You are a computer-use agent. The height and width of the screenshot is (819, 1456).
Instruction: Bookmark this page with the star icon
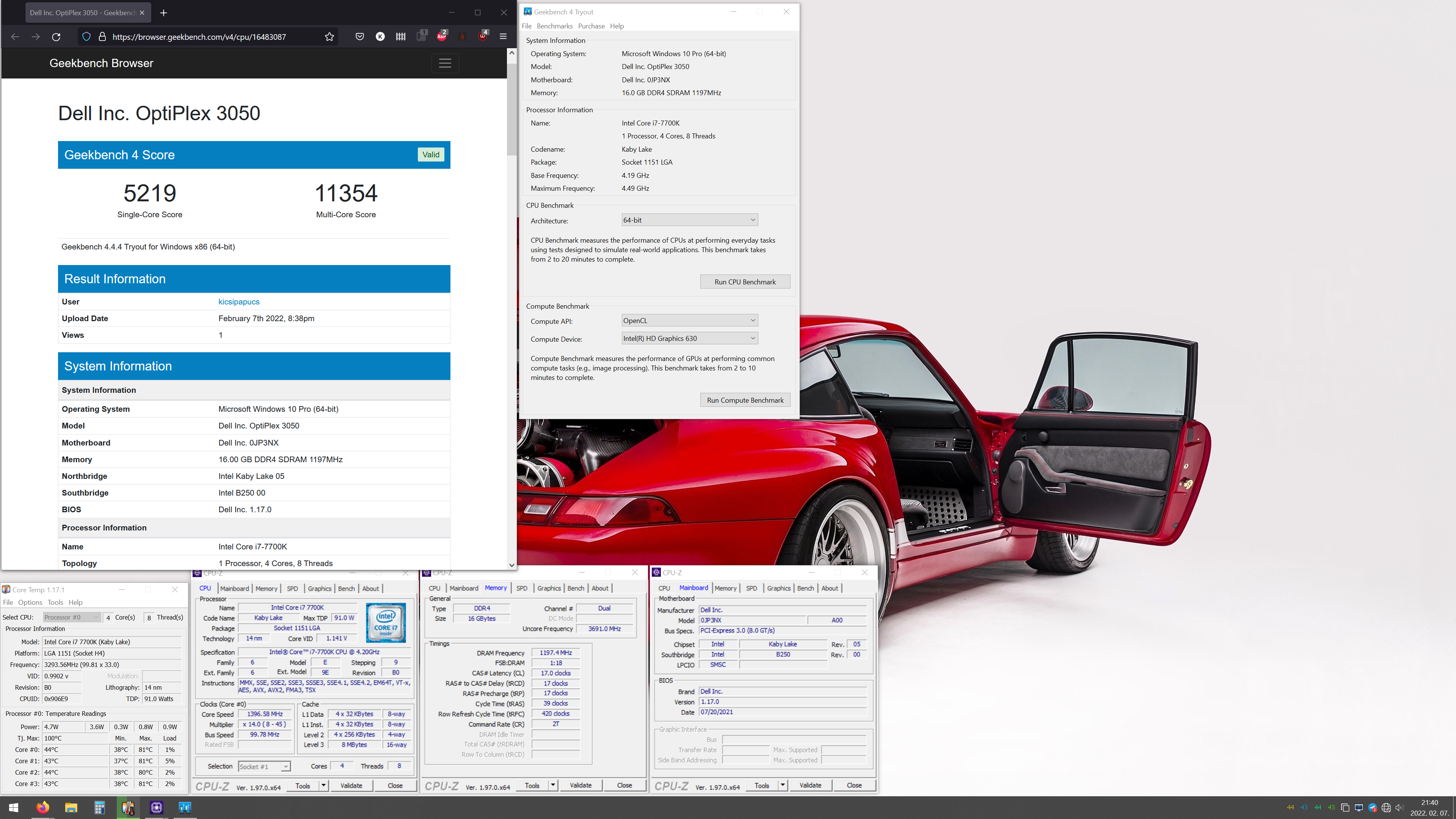329,37
